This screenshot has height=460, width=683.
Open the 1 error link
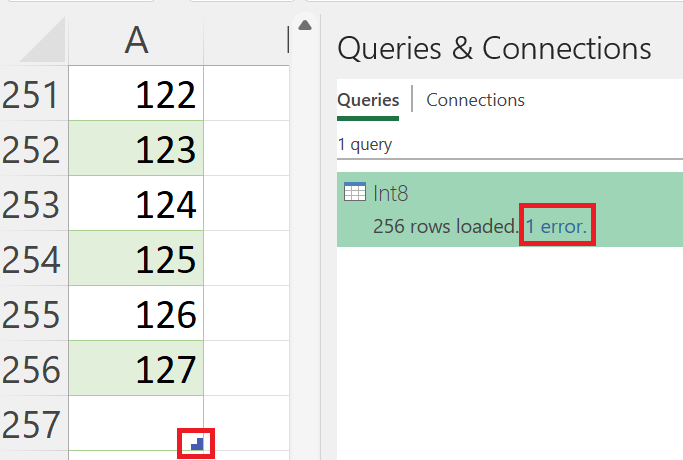coord(559,226)
